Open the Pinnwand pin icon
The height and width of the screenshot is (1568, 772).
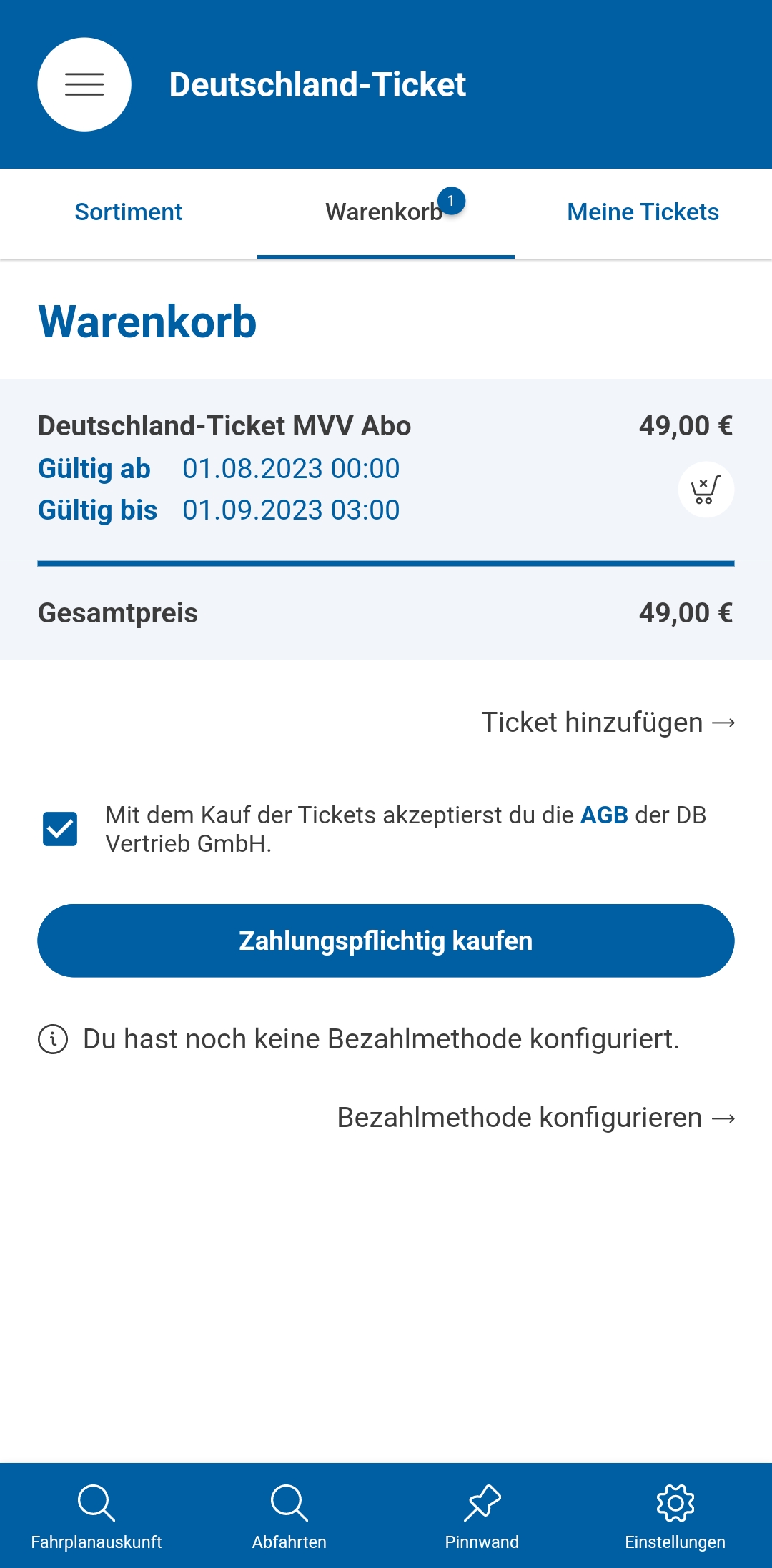pyautogui.click(x=482, y=1502)
